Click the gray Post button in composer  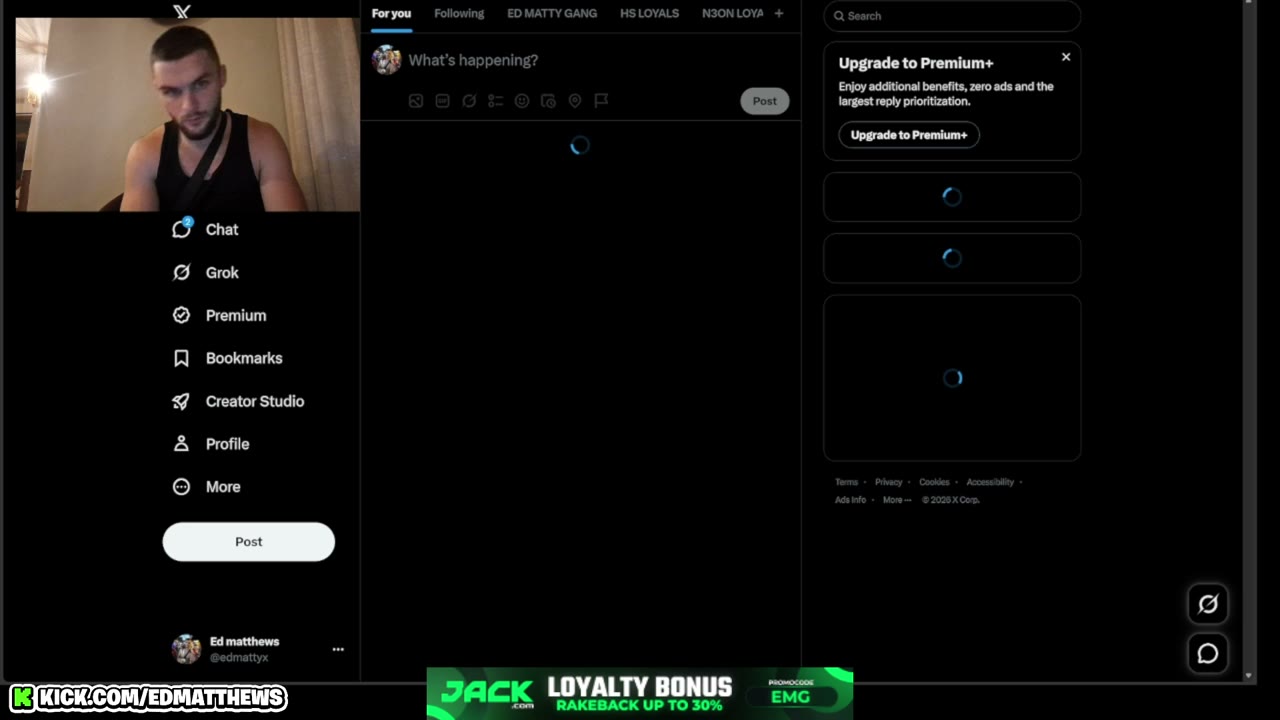[765, 101]
